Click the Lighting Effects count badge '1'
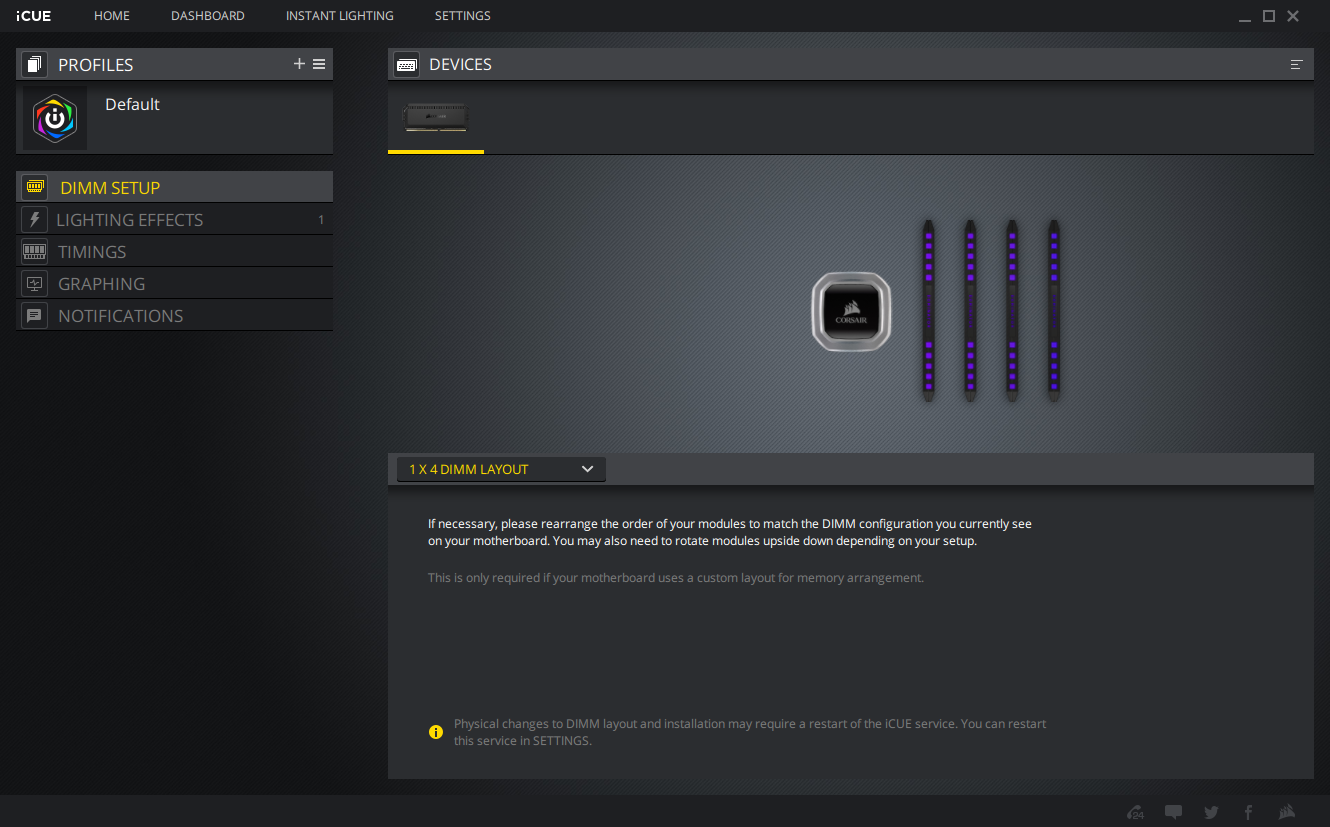Viewport: 1330px width, 827px height. point(321,220)
